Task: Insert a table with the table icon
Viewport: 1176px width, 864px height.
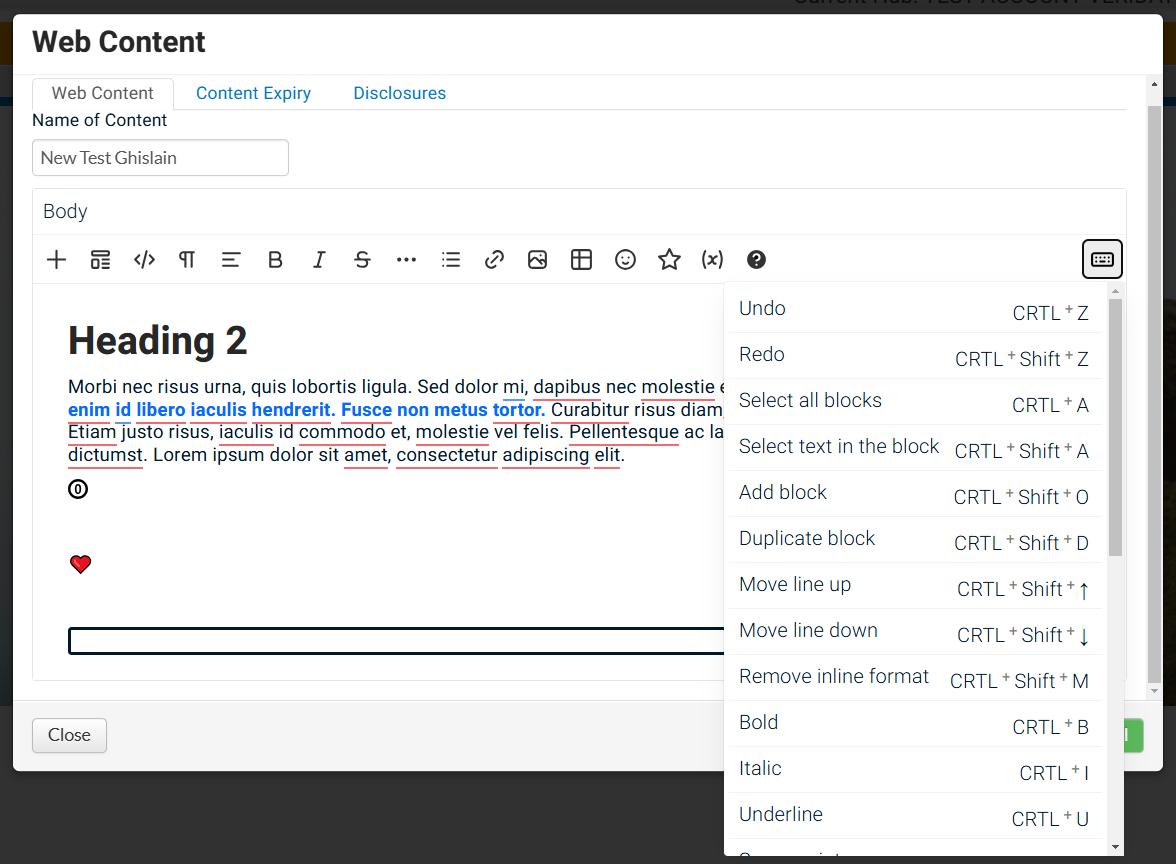Action: (x=581, y=260)
